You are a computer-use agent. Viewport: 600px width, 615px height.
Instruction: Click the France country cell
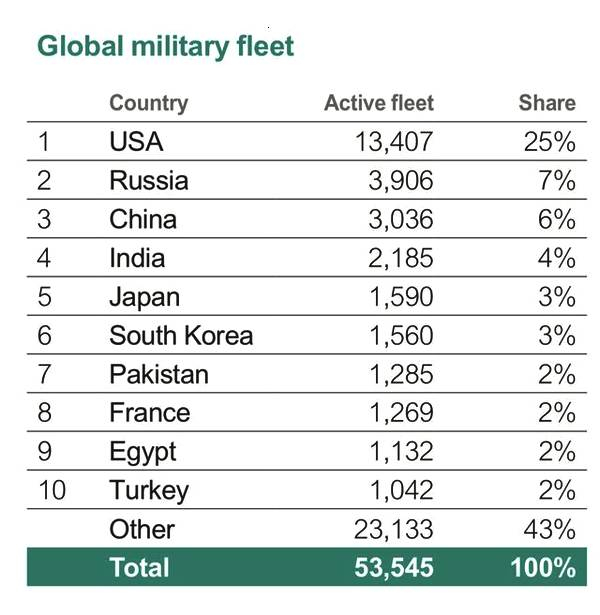tap(149, 413)
